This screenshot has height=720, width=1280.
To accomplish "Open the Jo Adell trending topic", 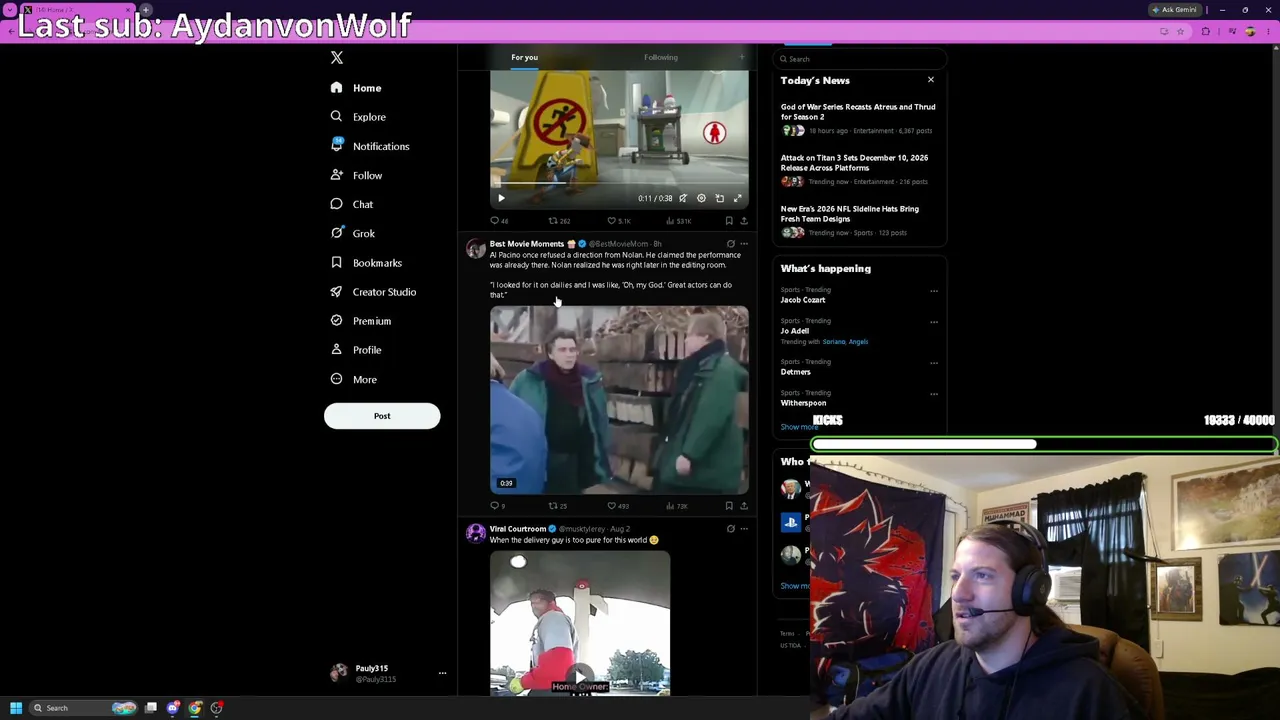I will coord(795,331).
